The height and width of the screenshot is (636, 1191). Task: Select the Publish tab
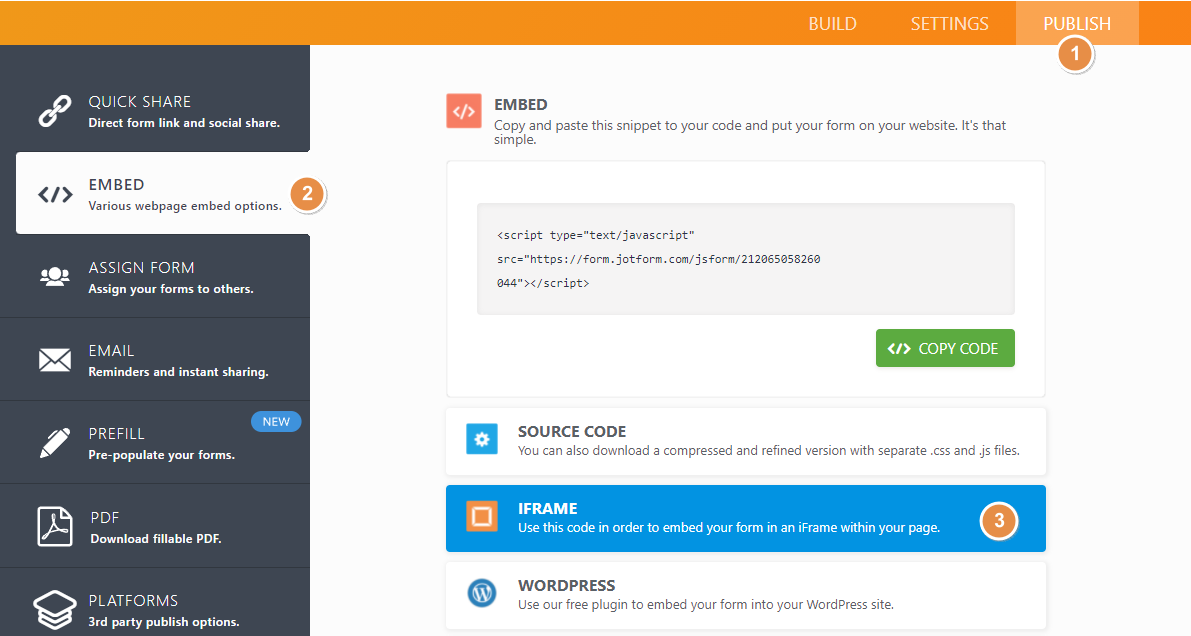coord(1076,24)
